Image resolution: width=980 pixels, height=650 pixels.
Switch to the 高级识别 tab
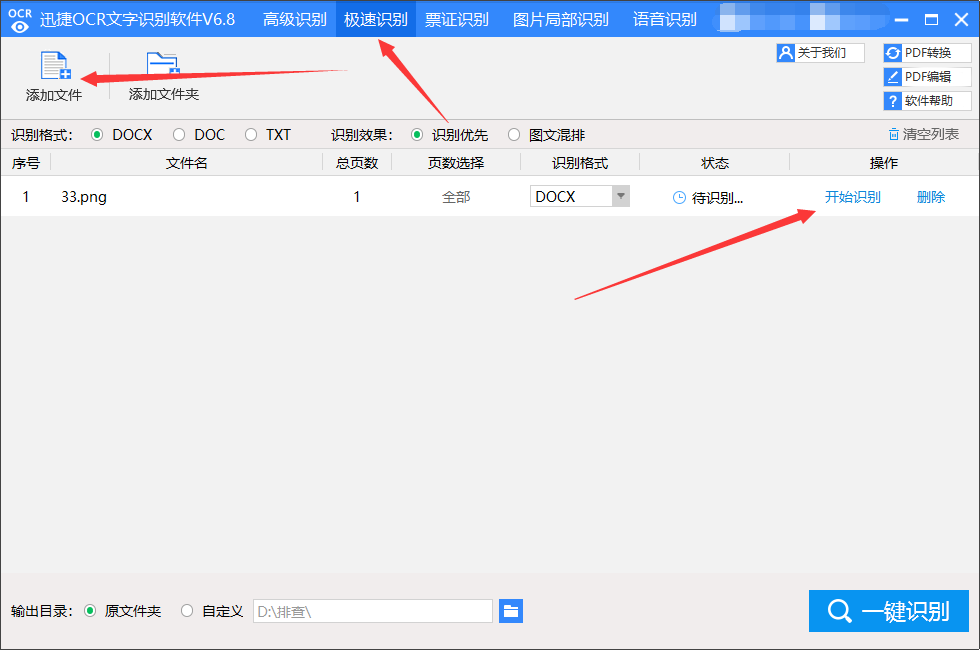tap(294, 19)
